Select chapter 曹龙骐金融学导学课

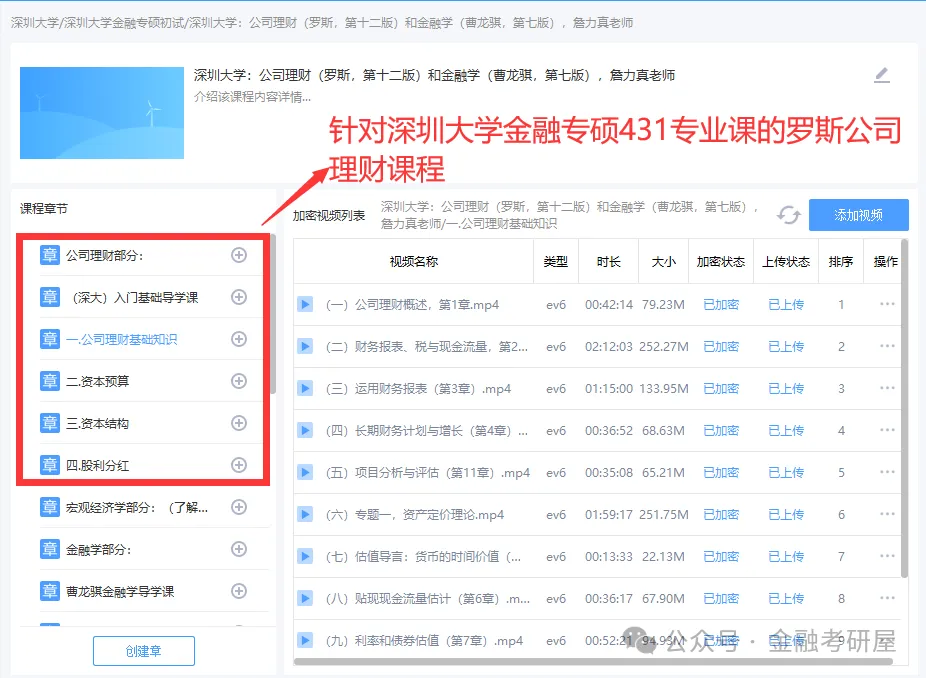120,591
